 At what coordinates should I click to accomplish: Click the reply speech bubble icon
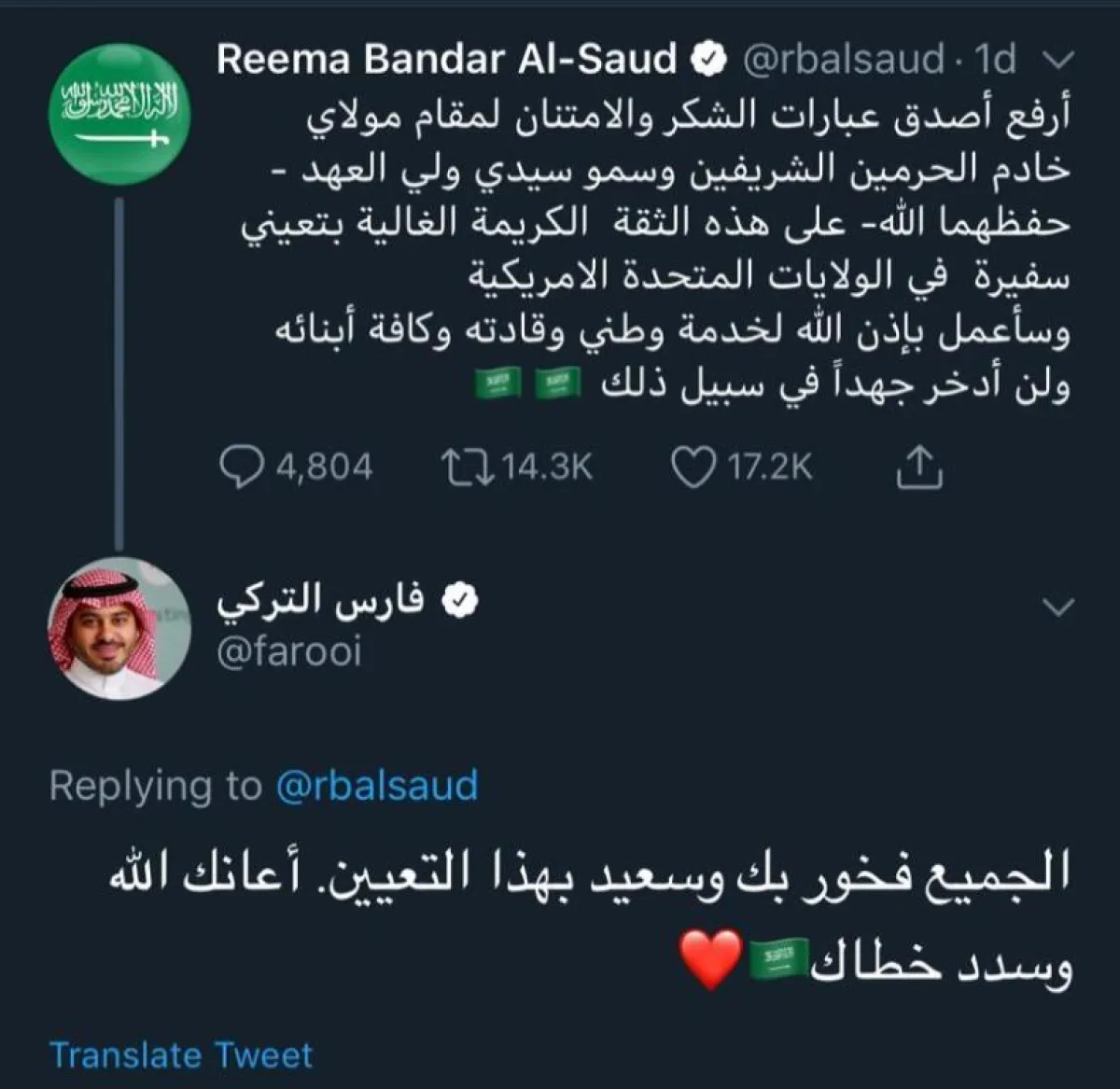[241, 467]
